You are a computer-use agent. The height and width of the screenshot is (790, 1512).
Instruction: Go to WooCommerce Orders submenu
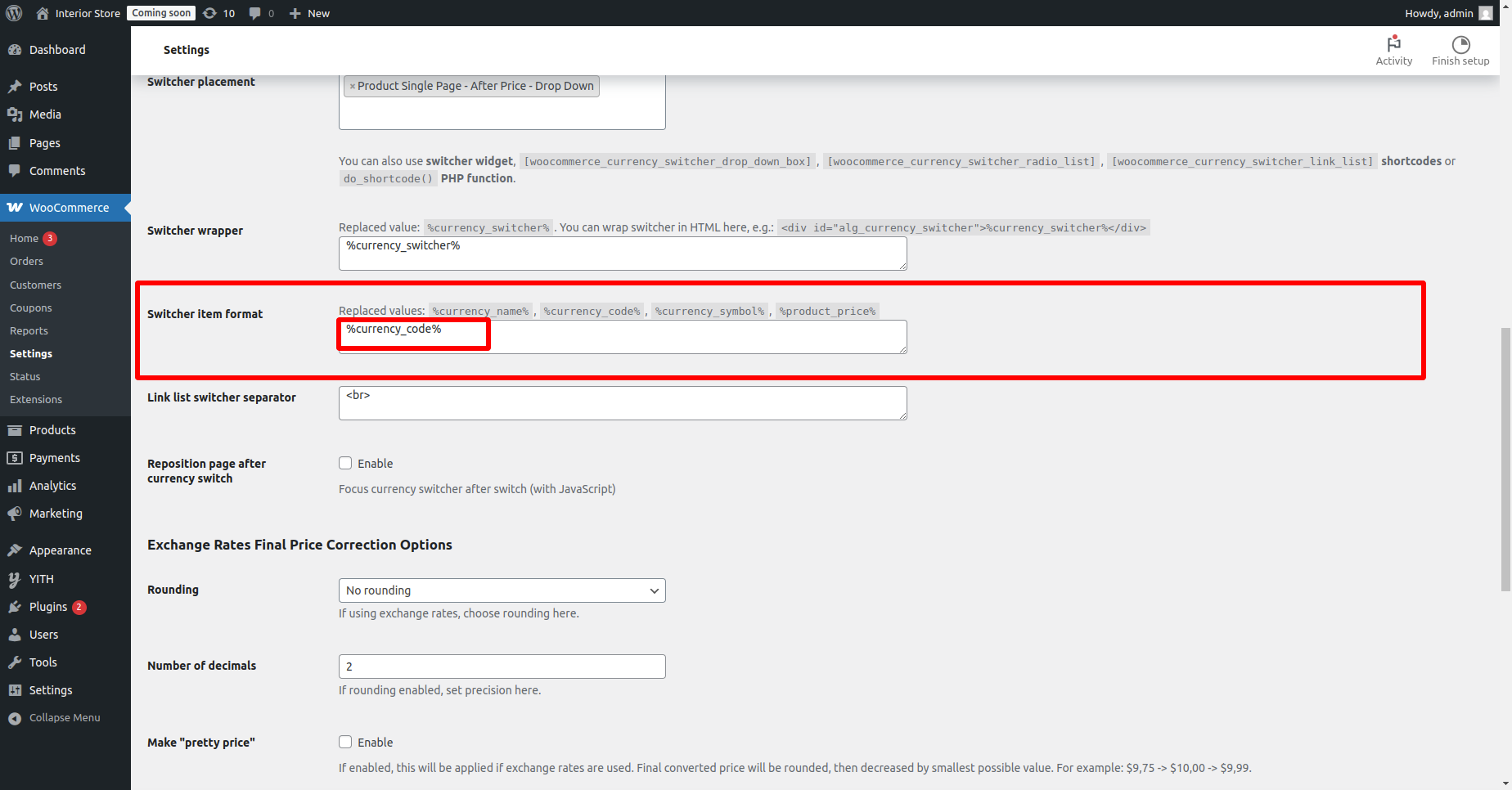click(26, 262)
